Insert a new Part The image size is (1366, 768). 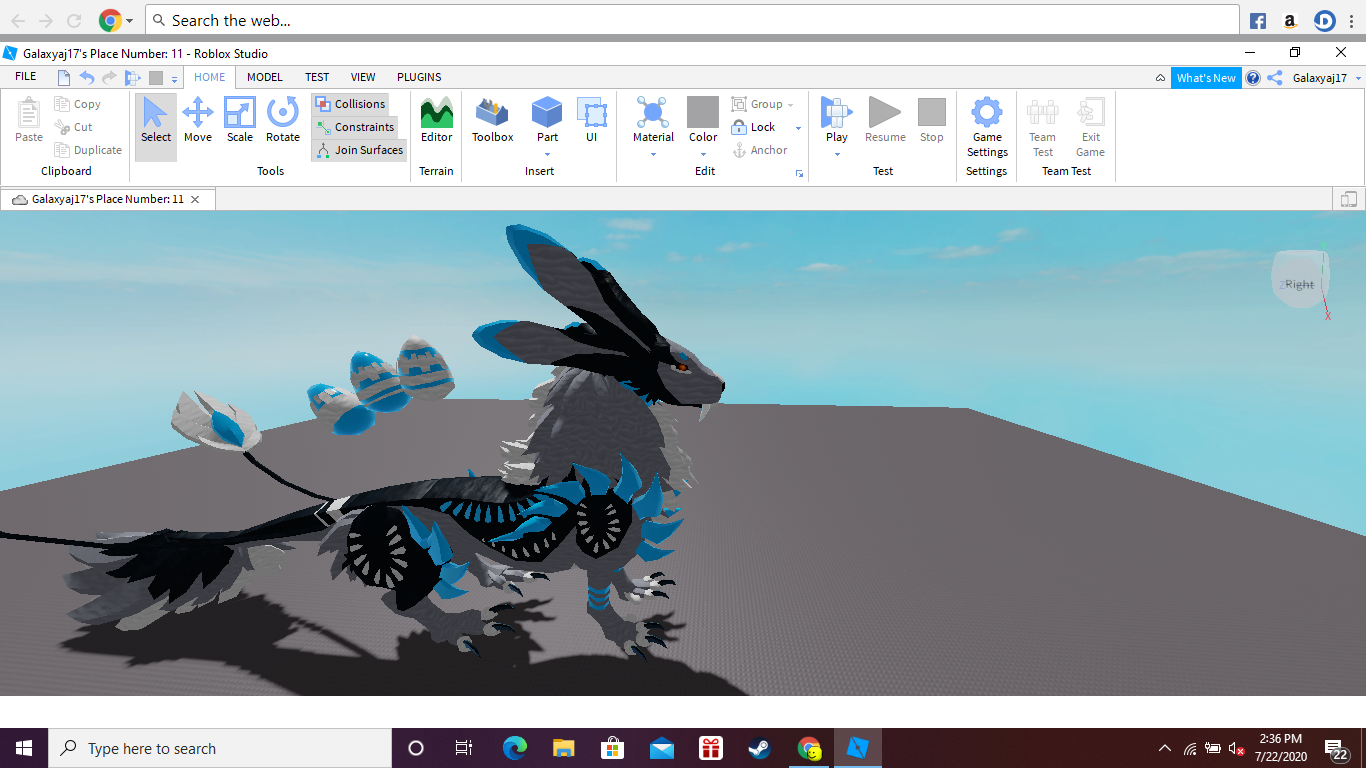point(547,121)
